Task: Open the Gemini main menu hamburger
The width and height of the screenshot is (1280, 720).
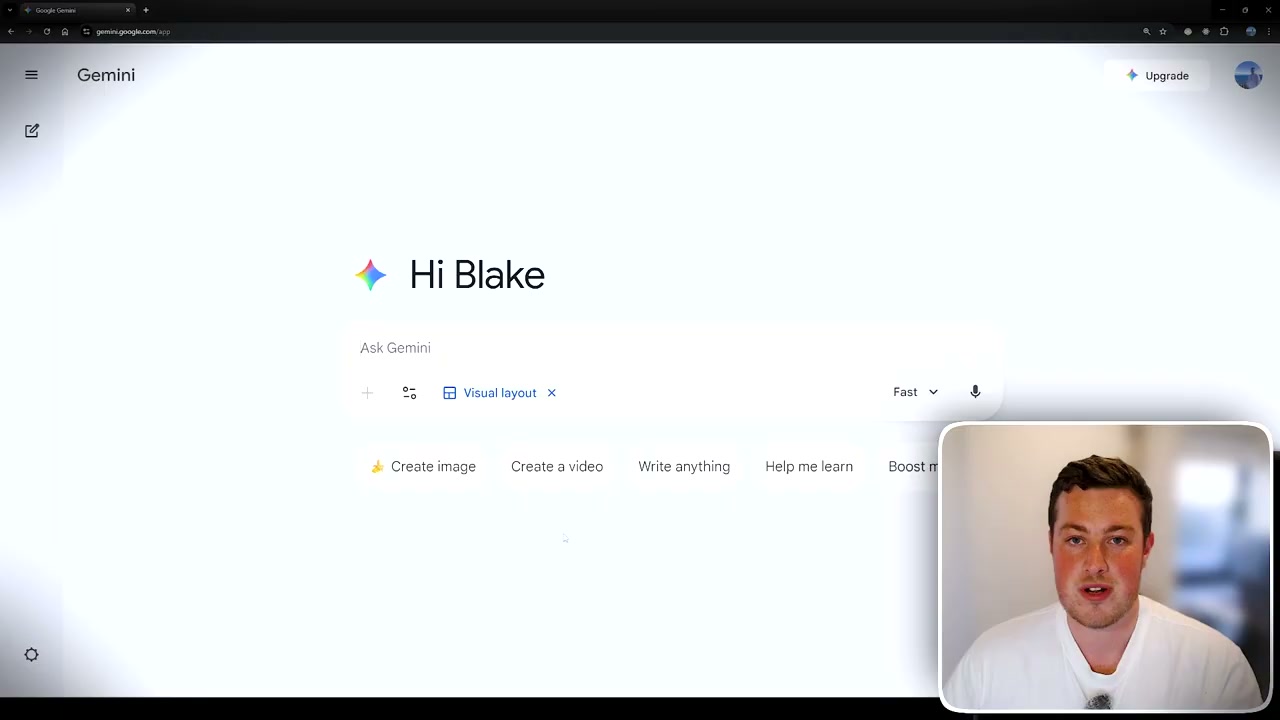Action: pyautogui.click(x=31, y=75)
